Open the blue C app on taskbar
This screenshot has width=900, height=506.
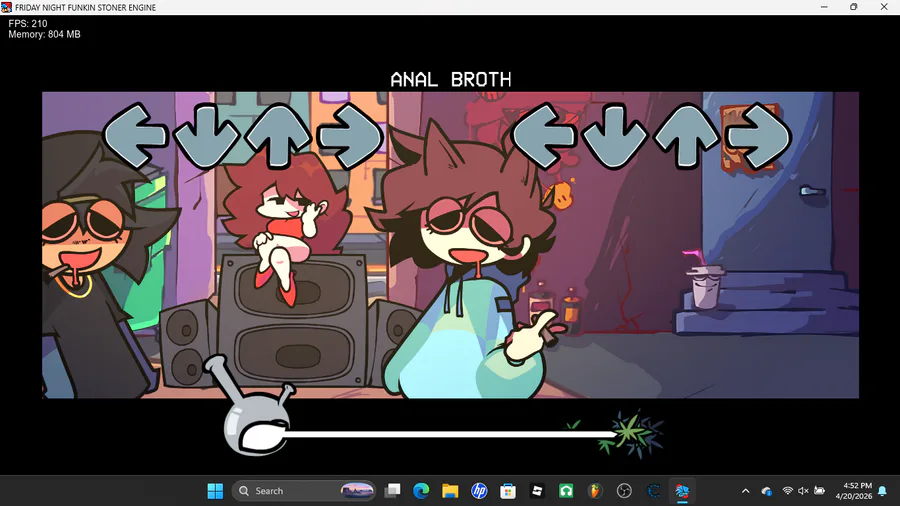pos(653,491)
